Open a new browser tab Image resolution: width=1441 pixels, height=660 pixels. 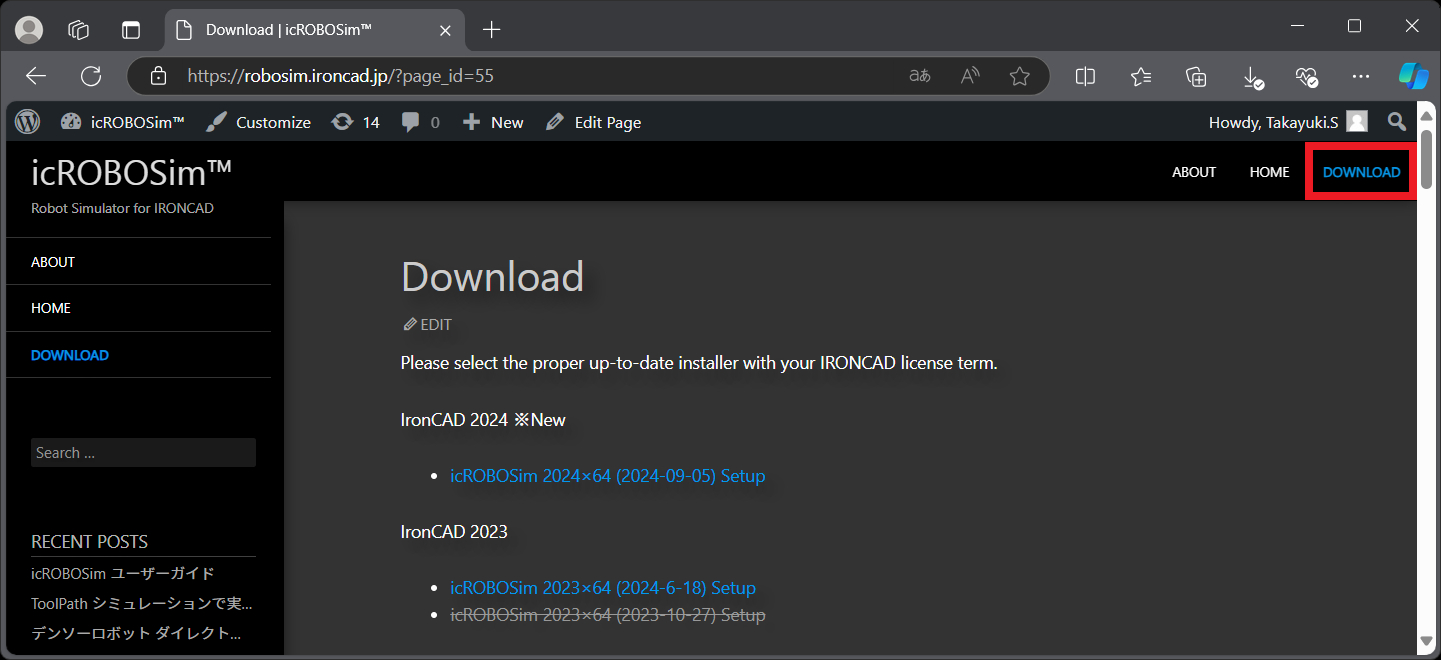pos(491,30)
